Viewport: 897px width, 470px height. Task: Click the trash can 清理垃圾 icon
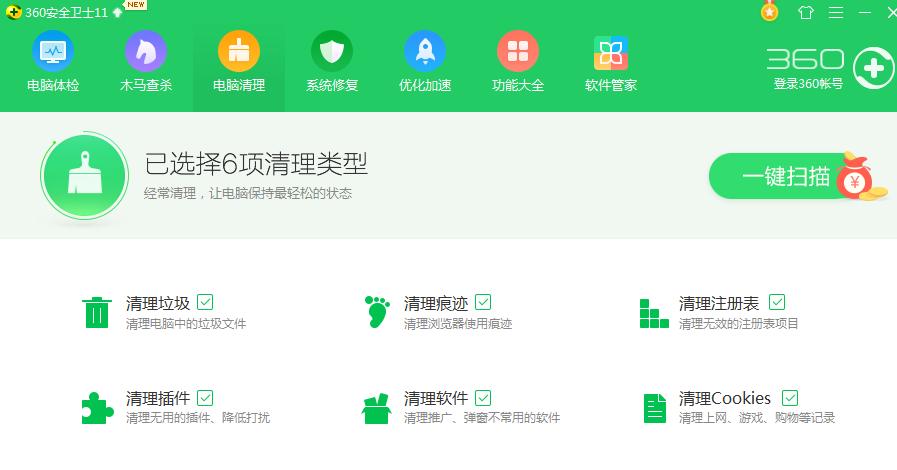pyautogui.click(x=97, y=312)
